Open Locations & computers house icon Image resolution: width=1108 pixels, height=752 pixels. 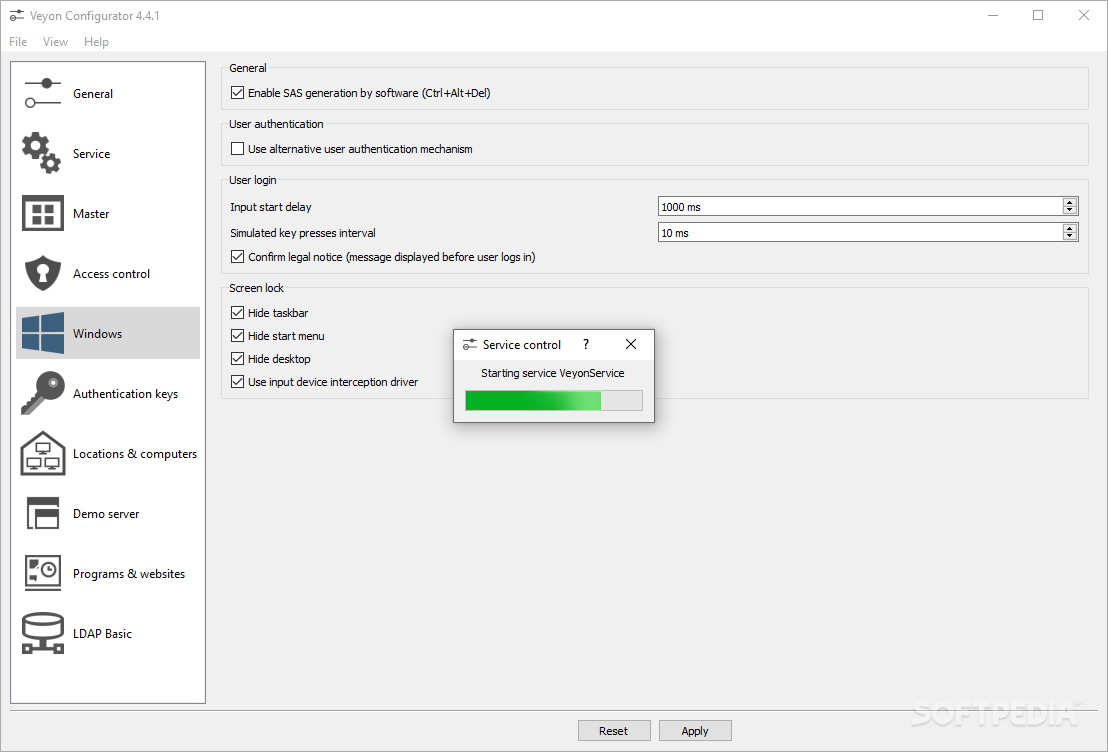[42, 453]
